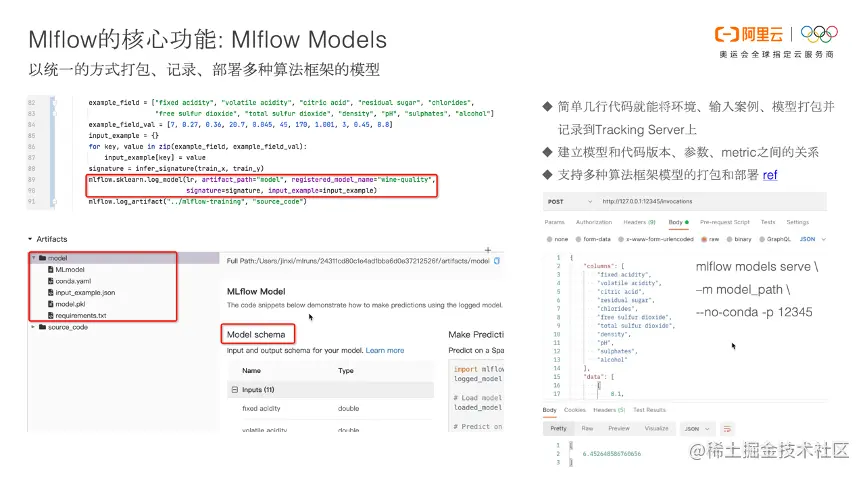Viewport: 866px width, 477px height.
Task: Click the file icon beside conda.yaml
Action: [x=51, y=281]
